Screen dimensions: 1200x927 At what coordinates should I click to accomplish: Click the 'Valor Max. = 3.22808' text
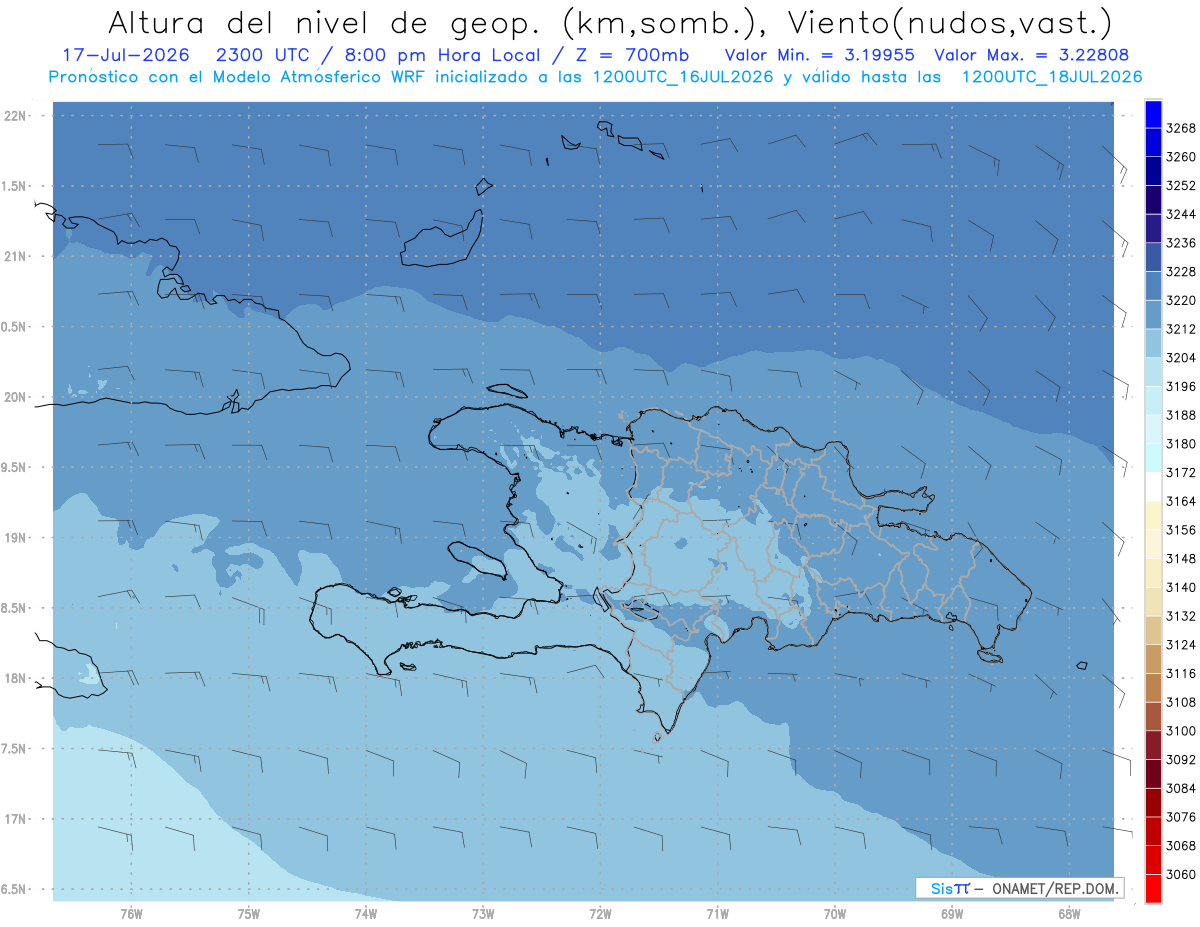(1031, 55)
